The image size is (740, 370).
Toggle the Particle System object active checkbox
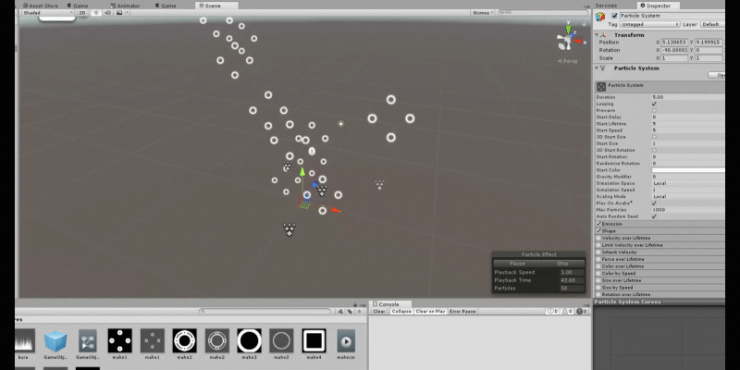coord(614,16)
